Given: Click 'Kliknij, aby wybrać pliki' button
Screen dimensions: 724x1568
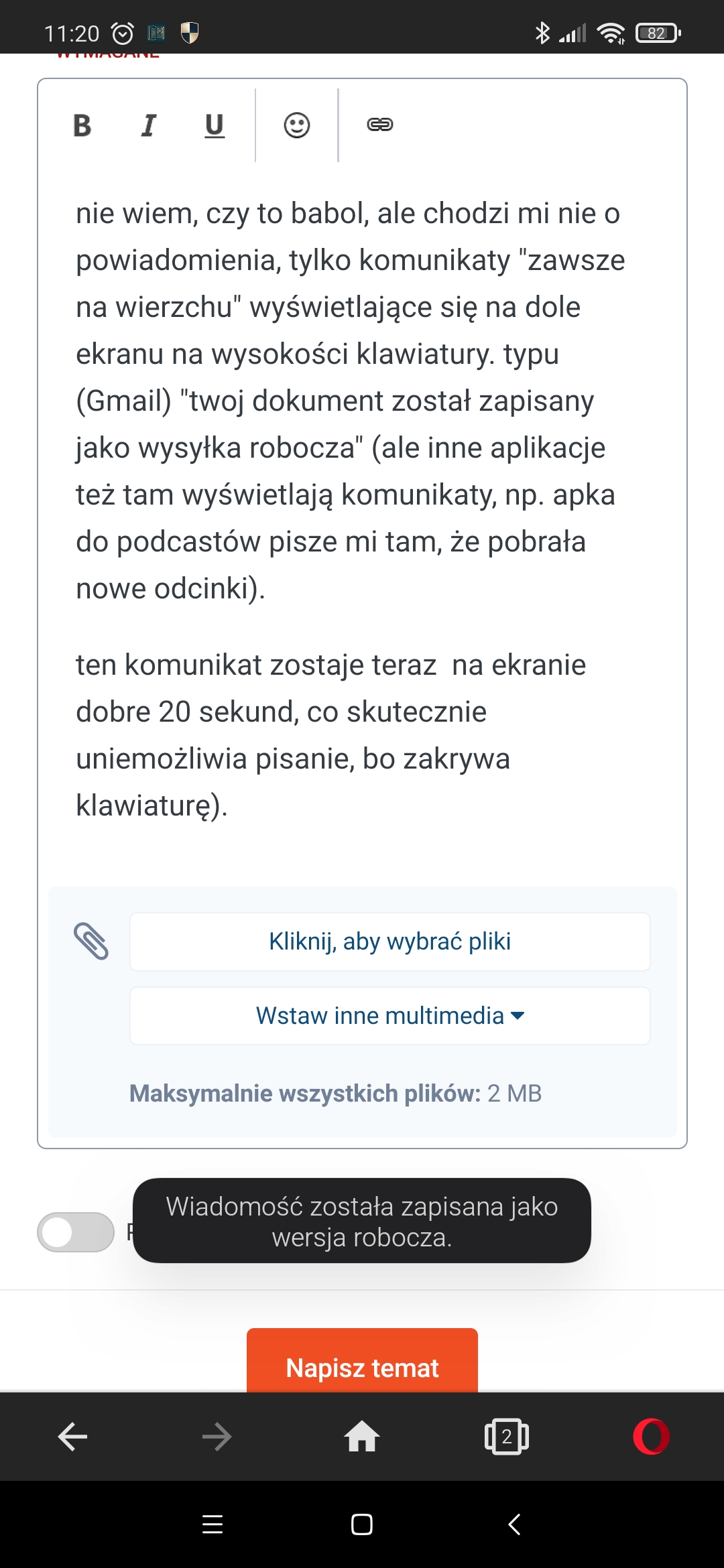Looking at the screenshot, I should click(x=389, y=941).
